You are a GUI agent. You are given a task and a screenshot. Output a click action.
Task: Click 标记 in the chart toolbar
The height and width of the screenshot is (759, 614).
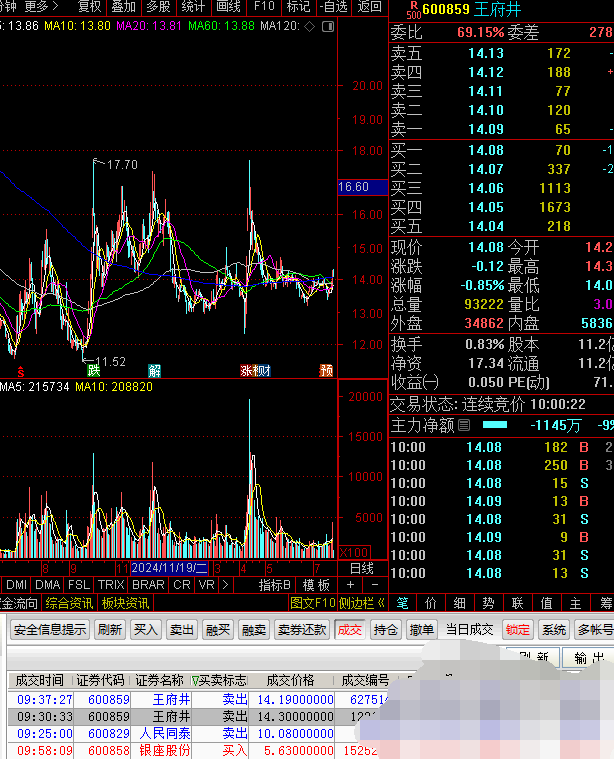coord(298,7)
